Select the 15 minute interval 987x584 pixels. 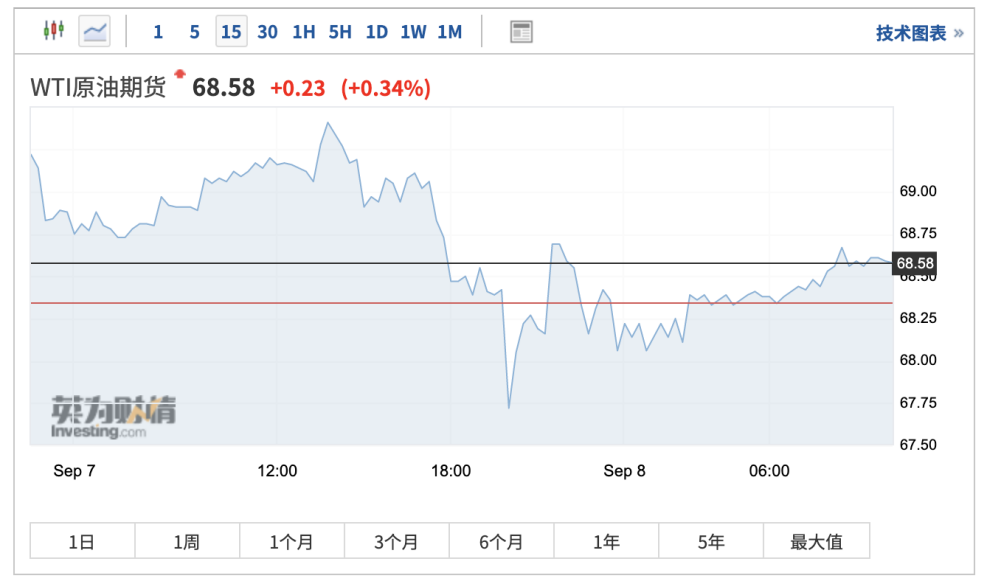(x=231, y=32)
